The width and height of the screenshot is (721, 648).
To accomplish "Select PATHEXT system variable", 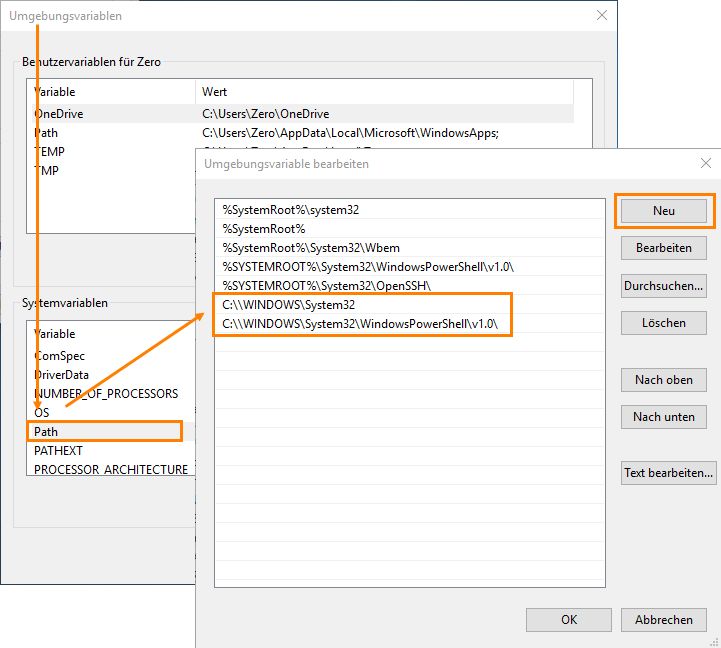I will [111, 451].
